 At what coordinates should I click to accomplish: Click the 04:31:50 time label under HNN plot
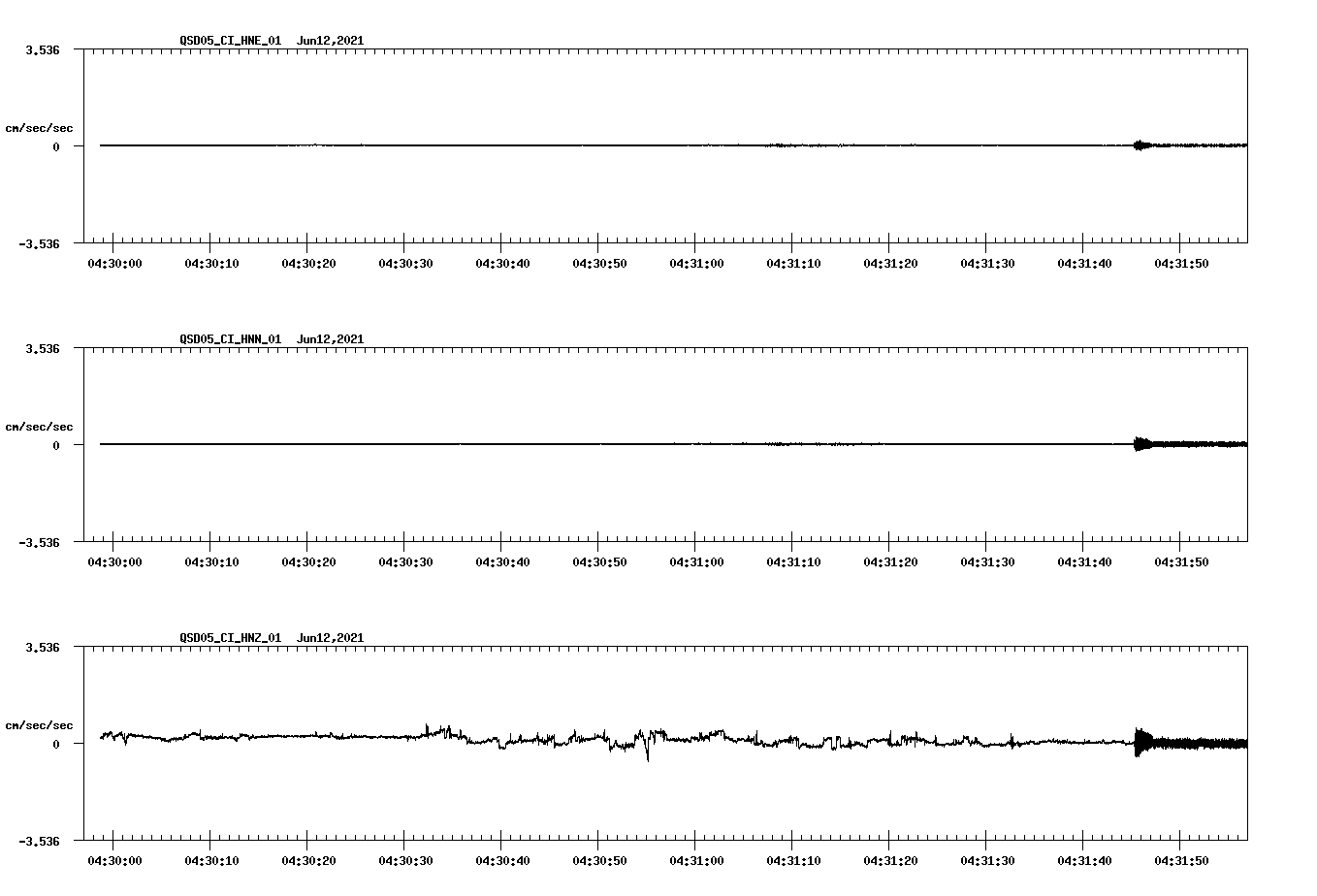click(1181, 562)
